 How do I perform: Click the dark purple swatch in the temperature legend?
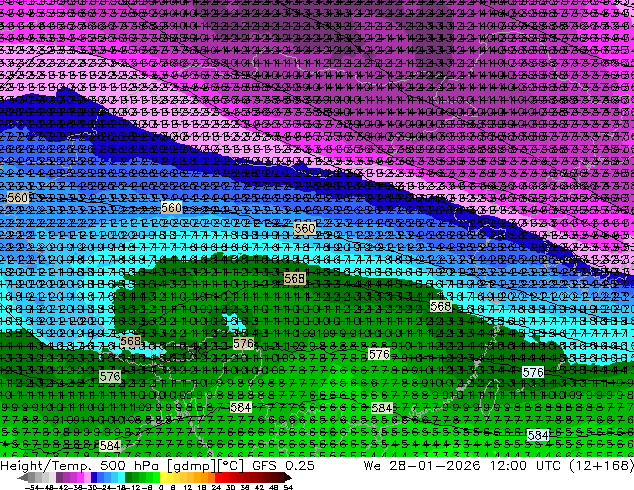[59, 477]
